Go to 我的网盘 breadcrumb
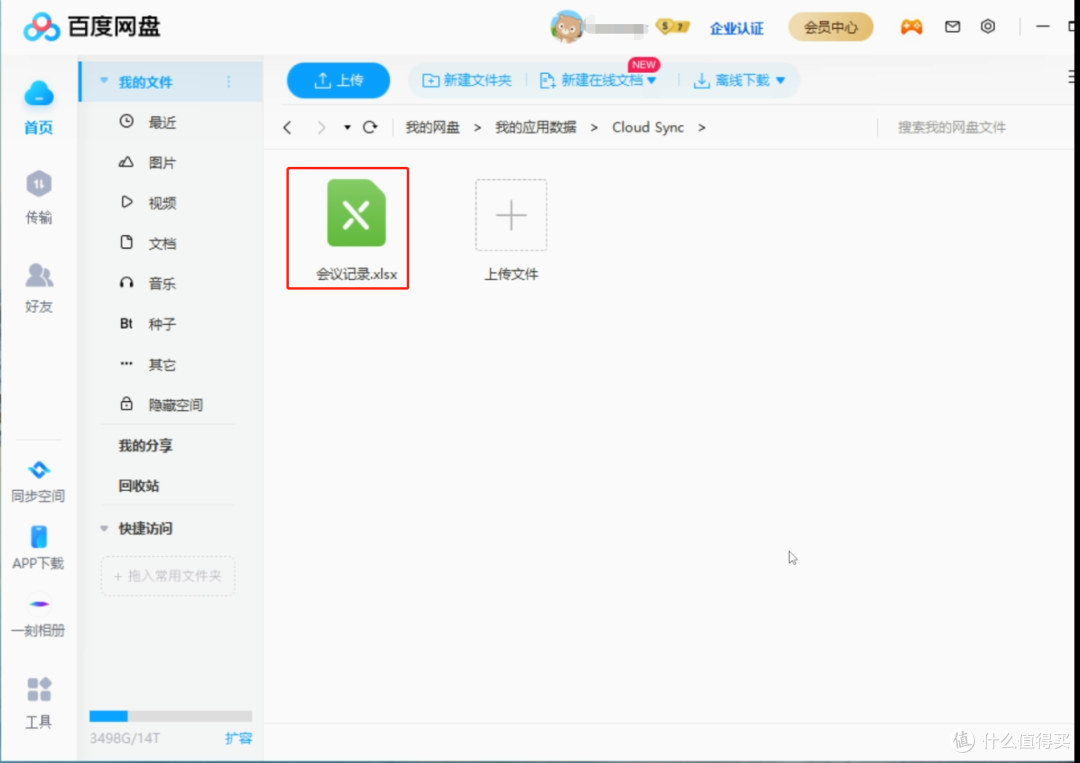 (x=432, y=127)
